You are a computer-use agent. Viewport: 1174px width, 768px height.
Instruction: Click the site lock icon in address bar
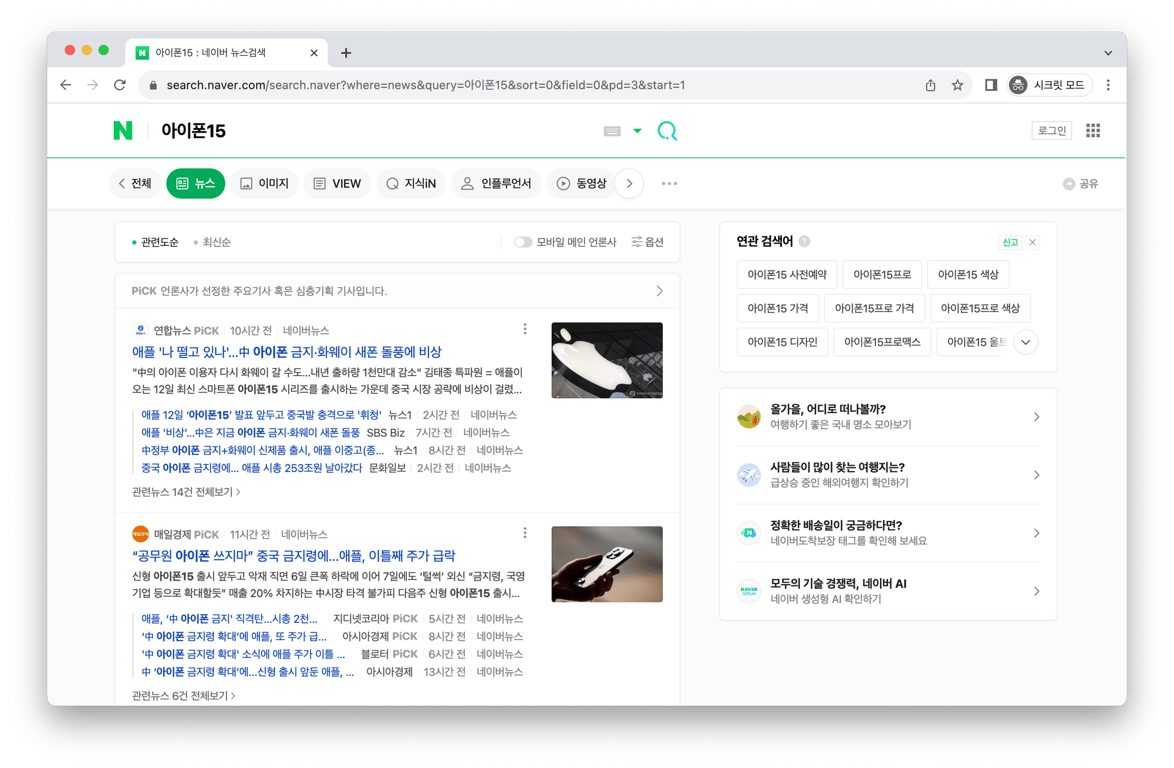pyautogui.click(x=153, y=85)
